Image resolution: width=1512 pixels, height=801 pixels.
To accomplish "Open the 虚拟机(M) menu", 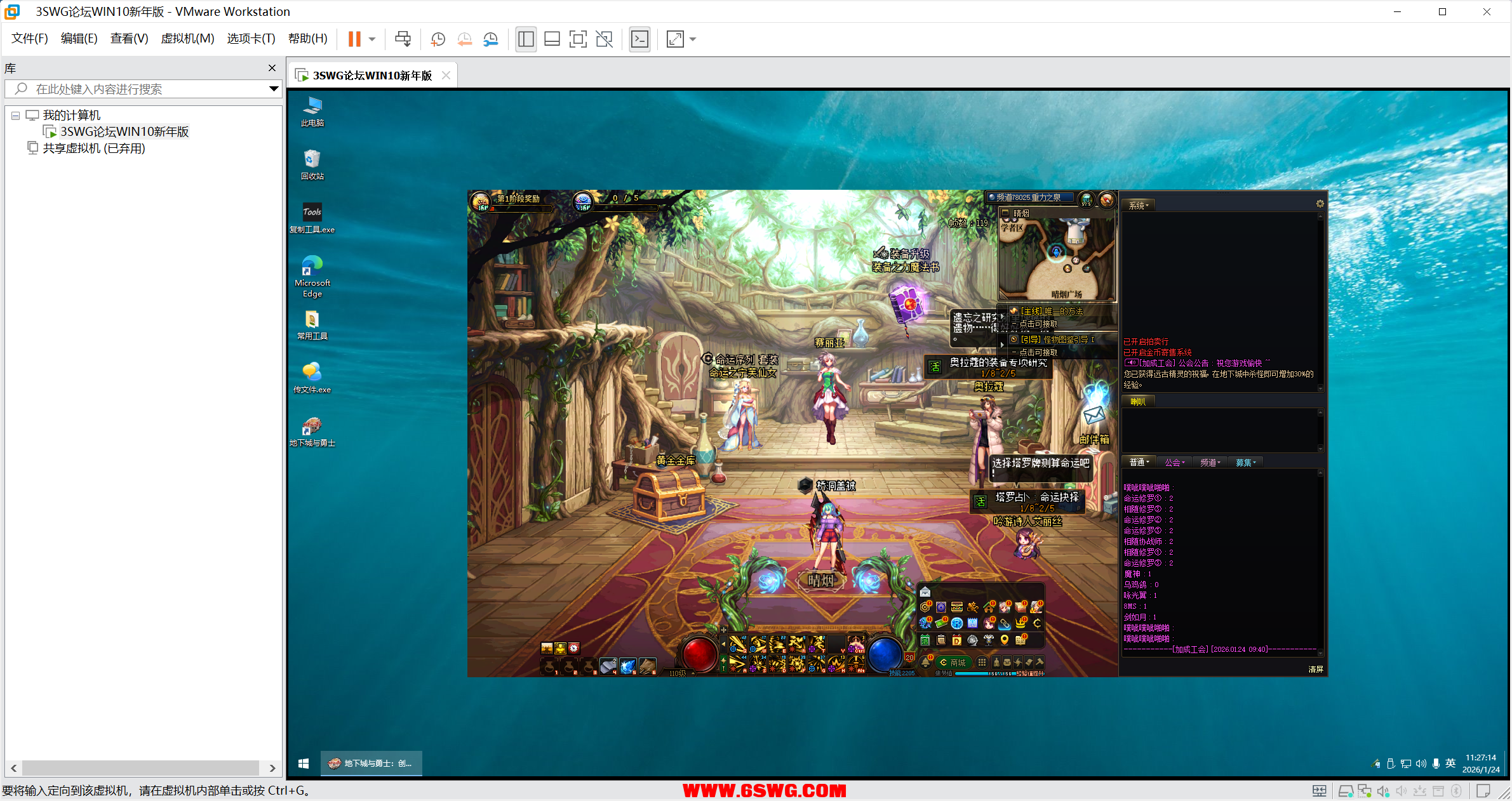I will click(187, 39).
